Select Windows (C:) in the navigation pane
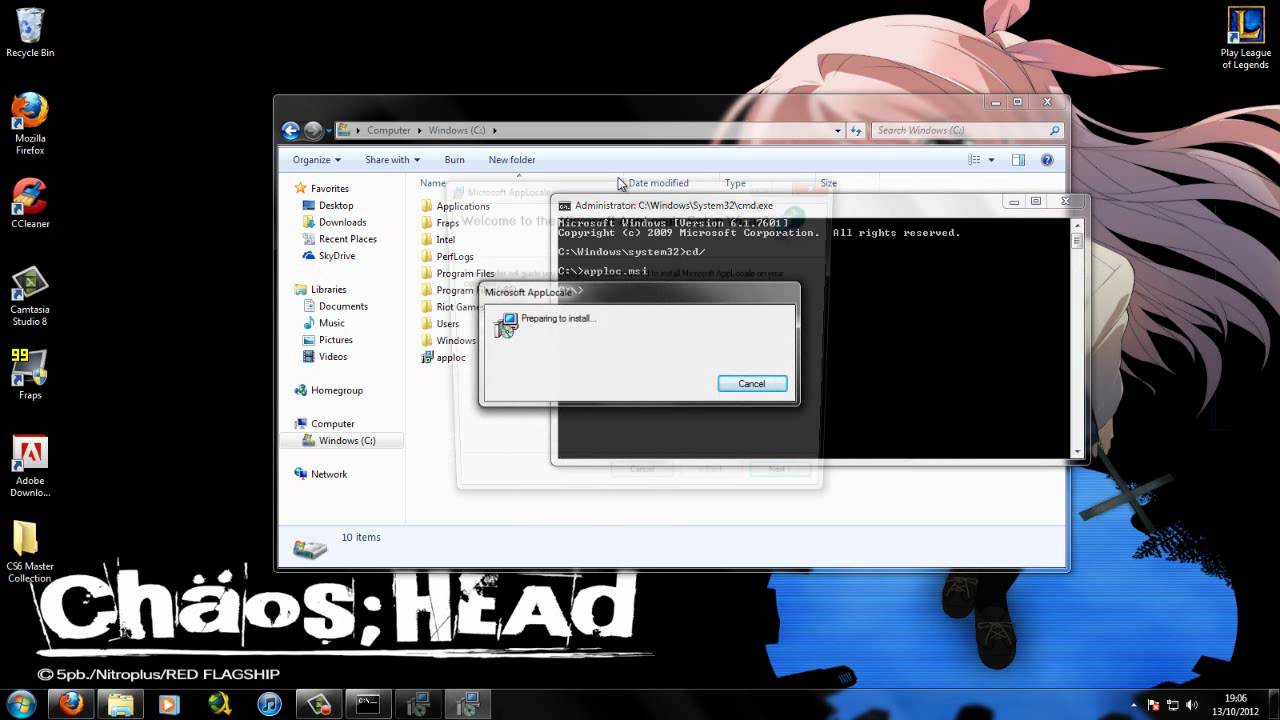1280x720 pixels. click(346, 441)
